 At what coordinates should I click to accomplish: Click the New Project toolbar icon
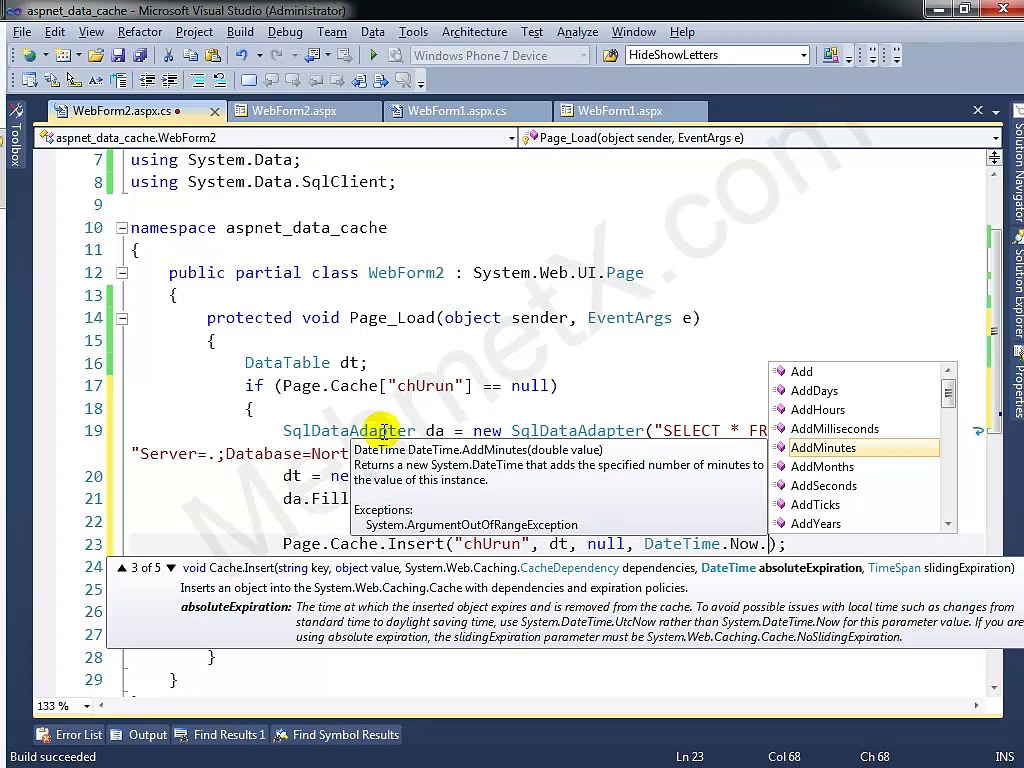point(29,56)
